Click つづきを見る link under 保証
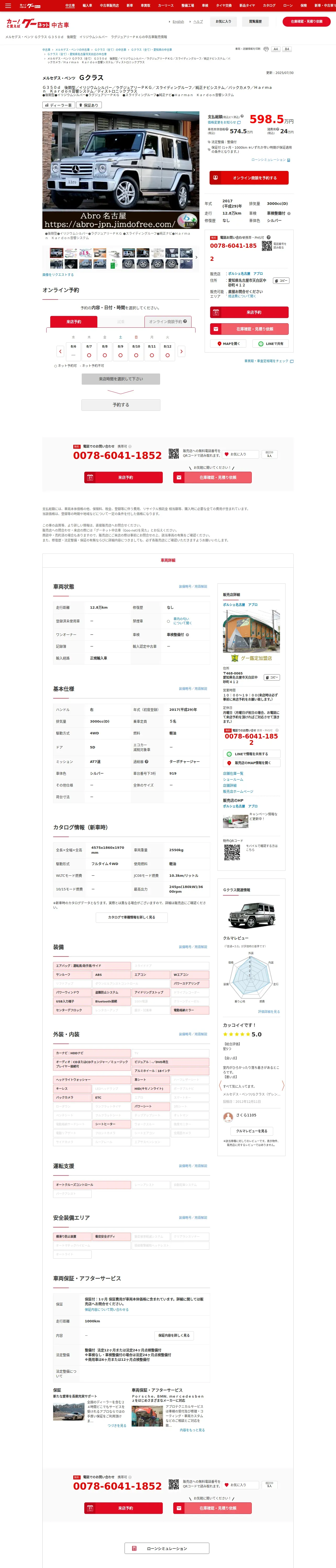 116,1425
